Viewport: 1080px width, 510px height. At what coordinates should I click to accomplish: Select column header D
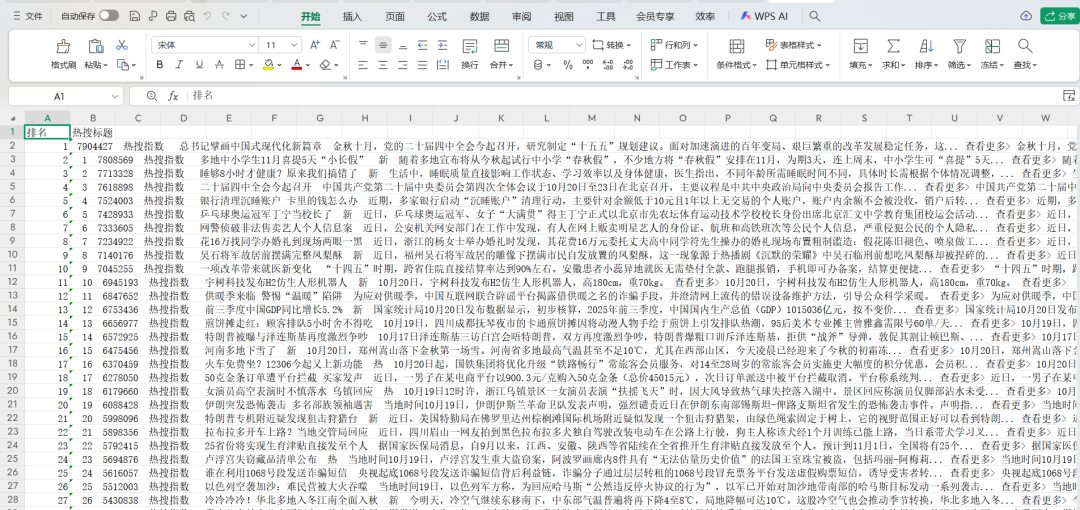(183, 119)
